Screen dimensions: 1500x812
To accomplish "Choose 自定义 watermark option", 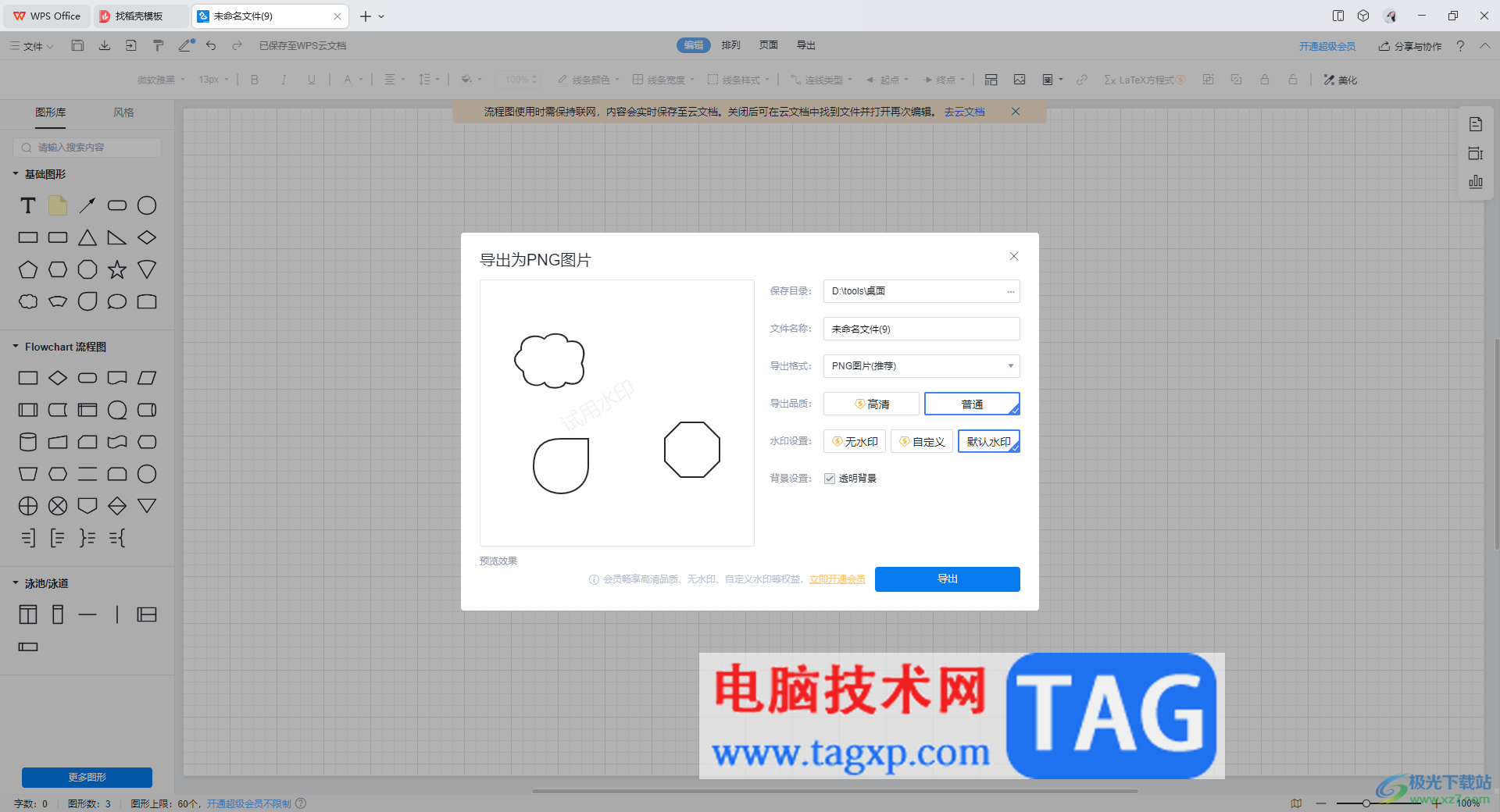I will pos(922,441).
